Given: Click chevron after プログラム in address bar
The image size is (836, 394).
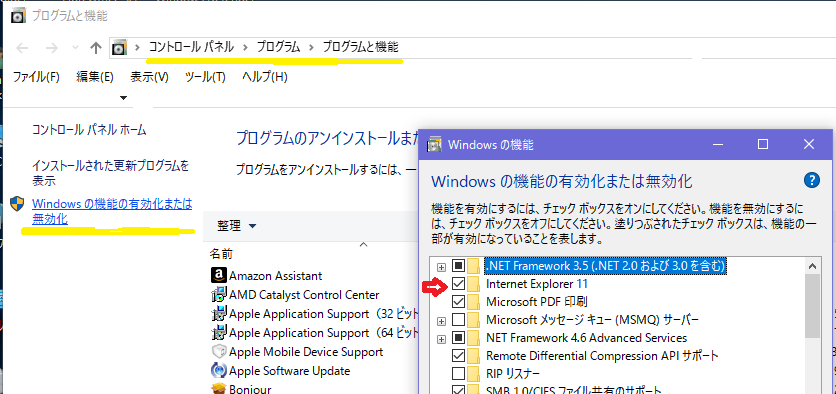Looking at the screenshot, I should [x=311, y=47].
